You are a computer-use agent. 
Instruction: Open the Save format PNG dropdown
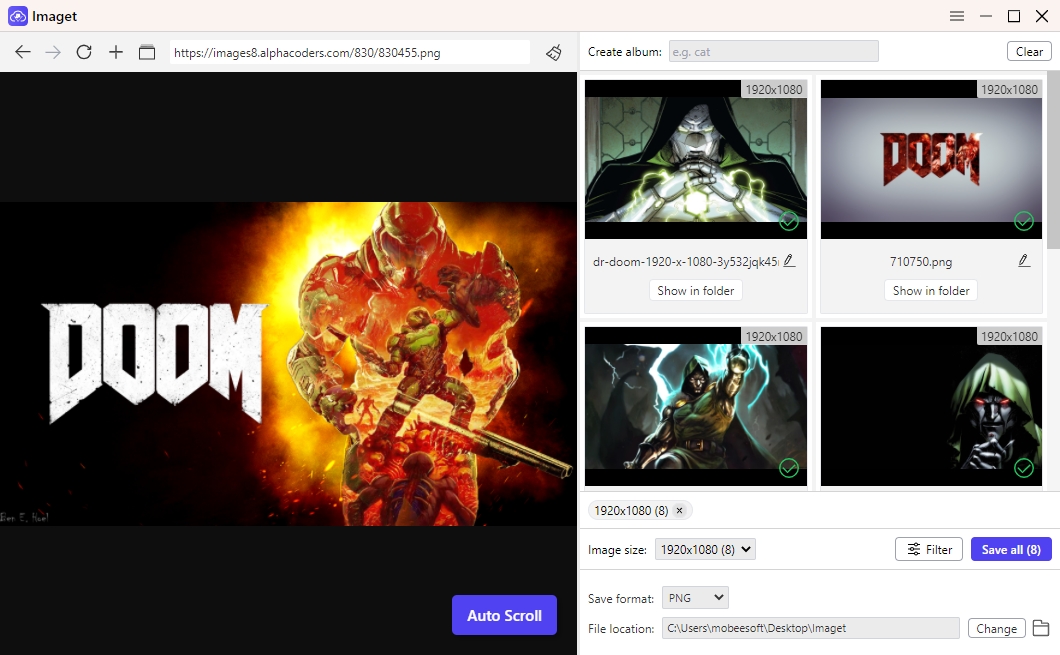tap(695, 598)
